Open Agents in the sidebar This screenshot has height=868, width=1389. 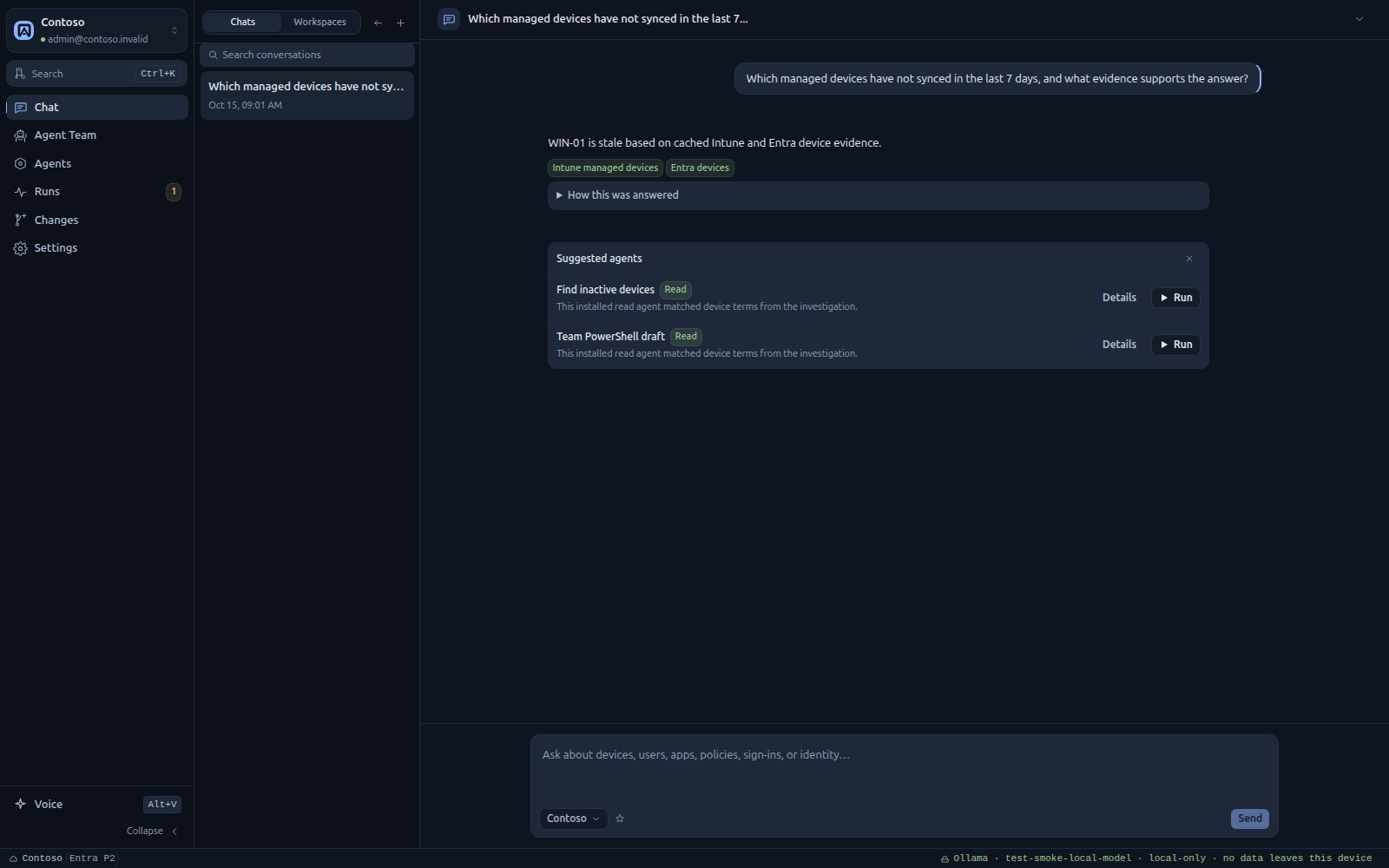(x=96, y=163)
